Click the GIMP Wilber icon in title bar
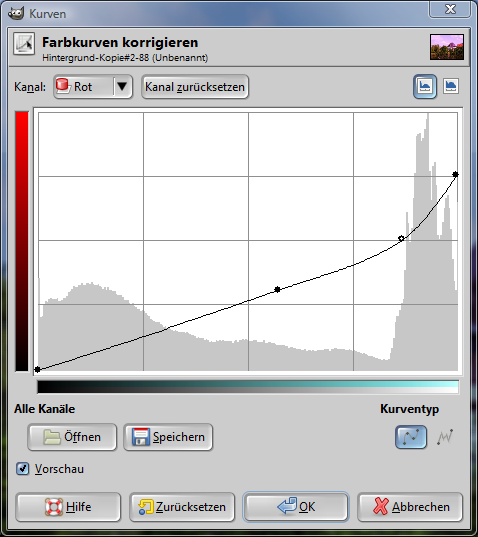 pyautogui.click(x=16, y=13)
